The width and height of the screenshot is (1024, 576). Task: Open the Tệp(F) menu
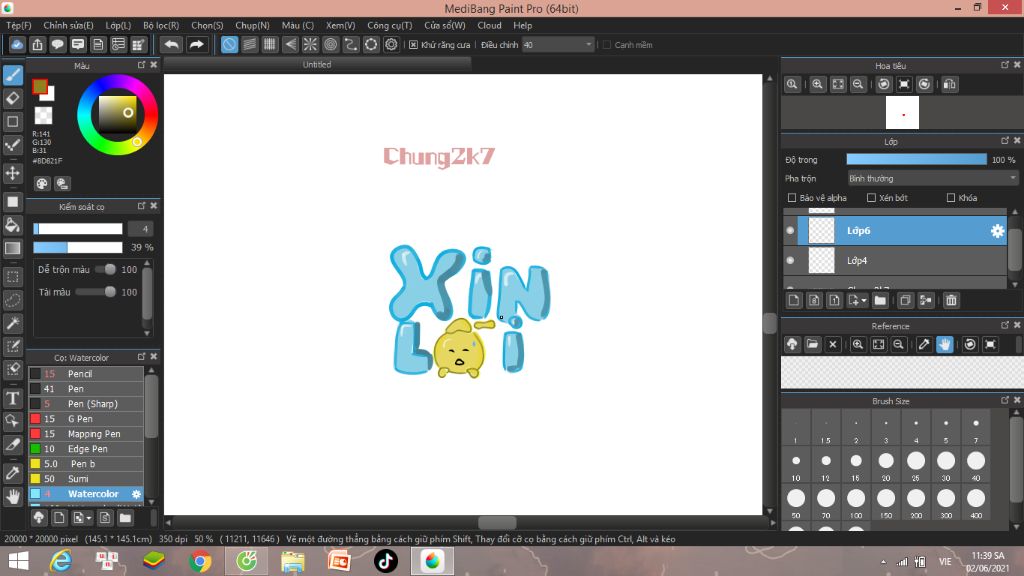[x=19, y=25]
